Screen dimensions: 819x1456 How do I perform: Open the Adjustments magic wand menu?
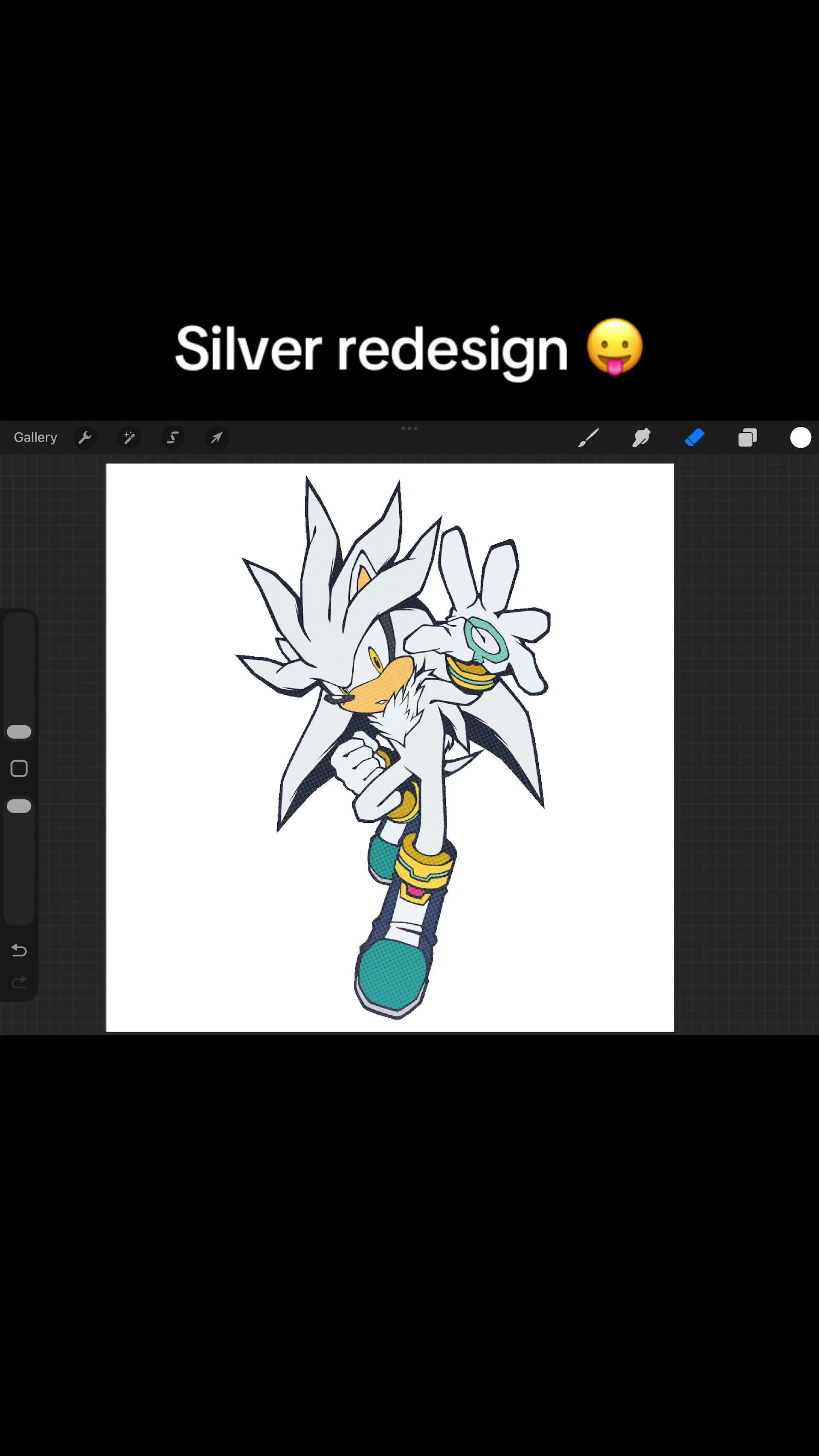click(x=129, y=437)
